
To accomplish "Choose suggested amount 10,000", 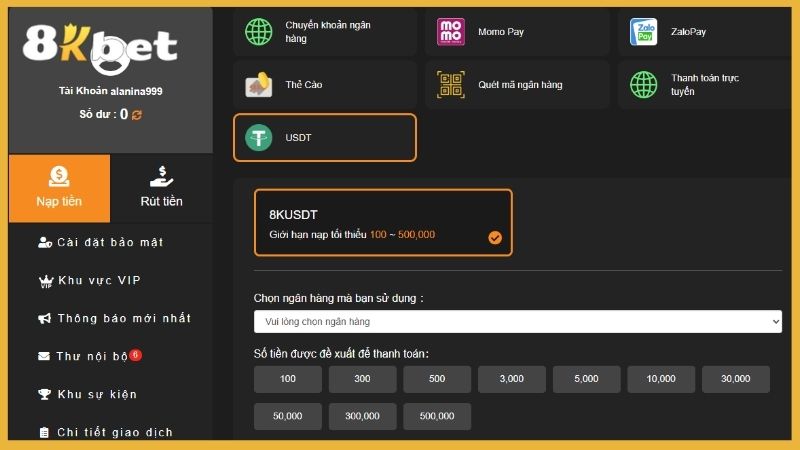I will point(661,379).
